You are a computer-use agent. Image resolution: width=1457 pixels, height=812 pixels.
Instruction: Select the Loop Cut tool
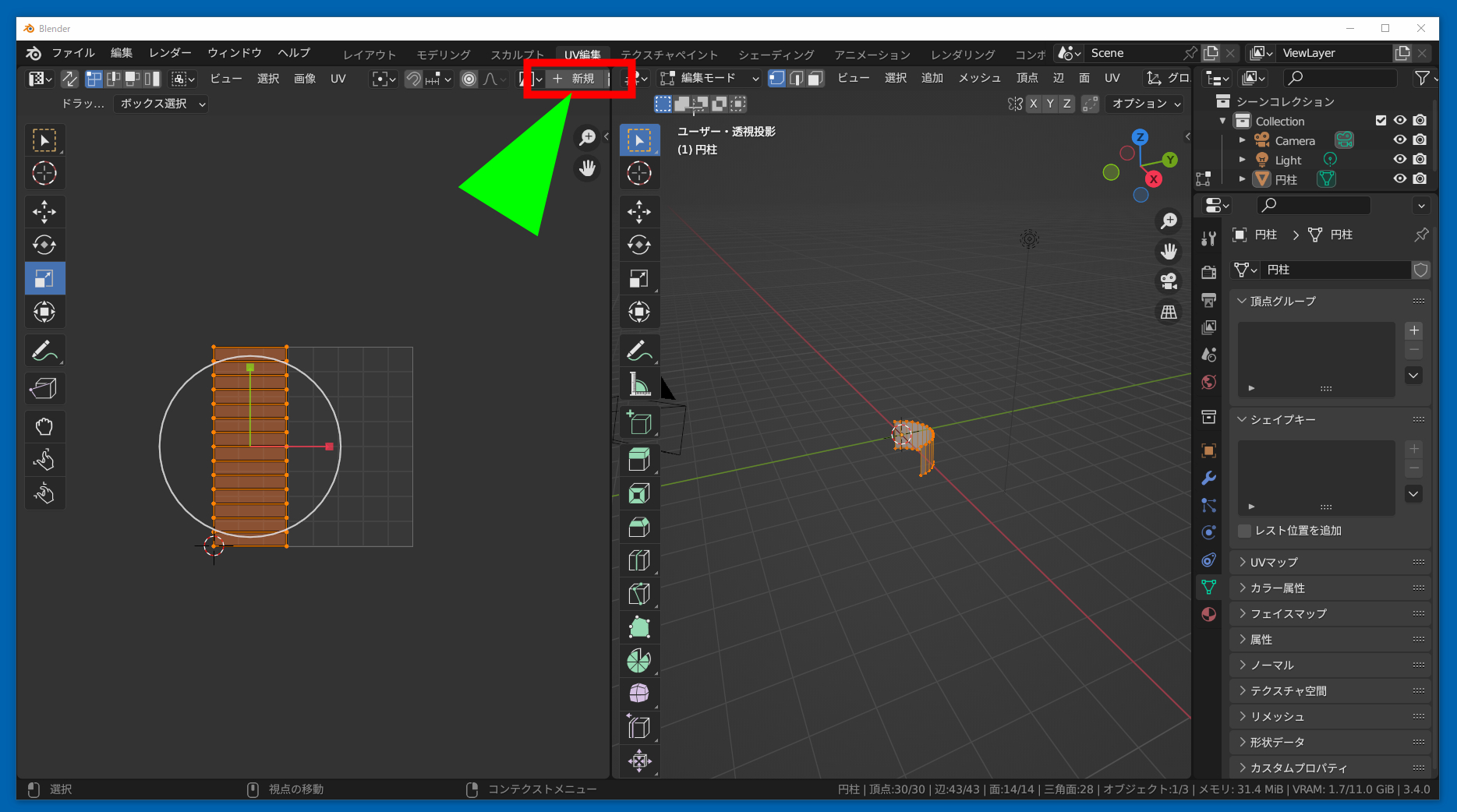639,560
